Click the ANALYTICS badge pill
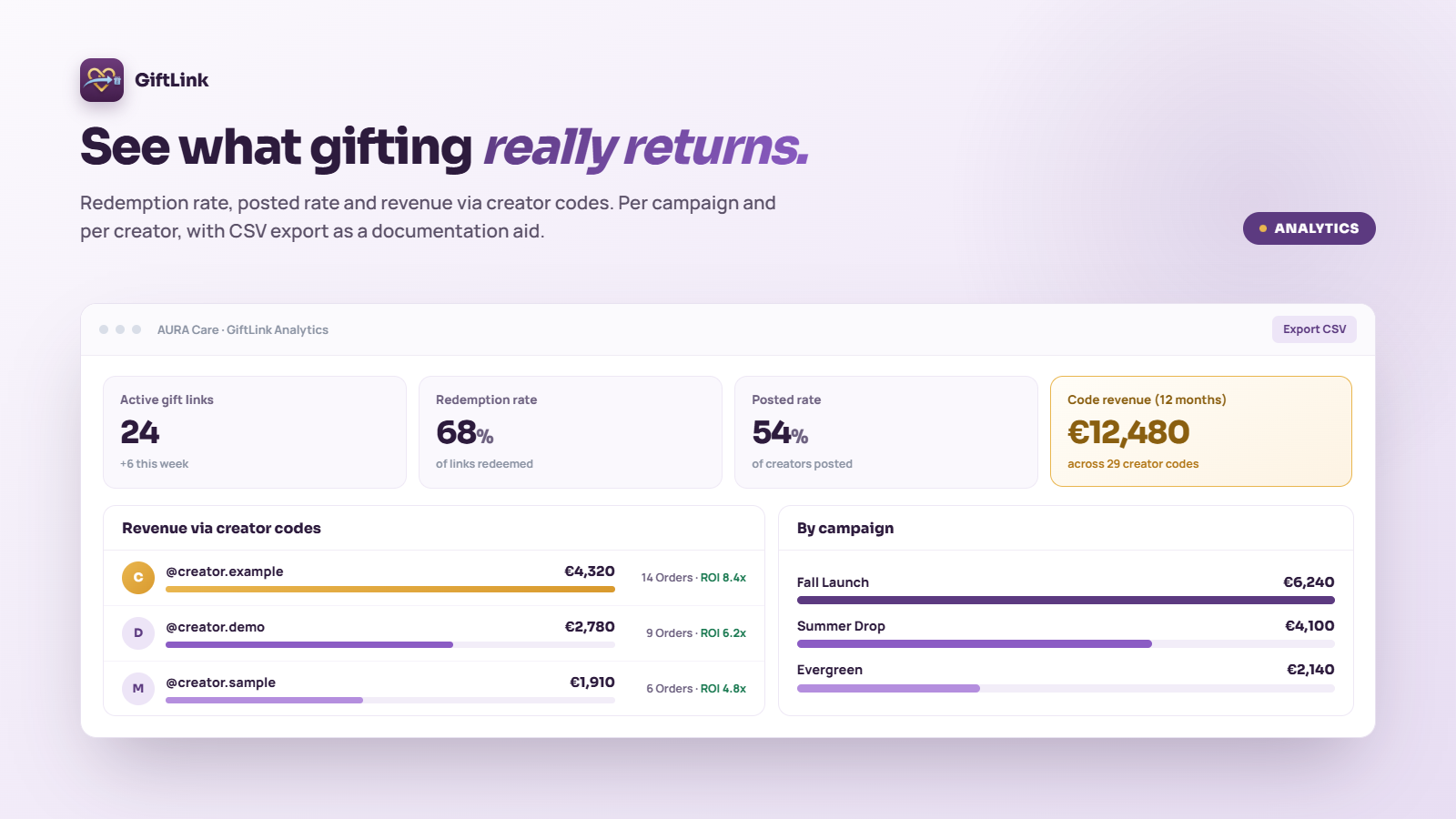Screen dimensions: 1456x819 pyautogui.click(x=1309, y=228)
